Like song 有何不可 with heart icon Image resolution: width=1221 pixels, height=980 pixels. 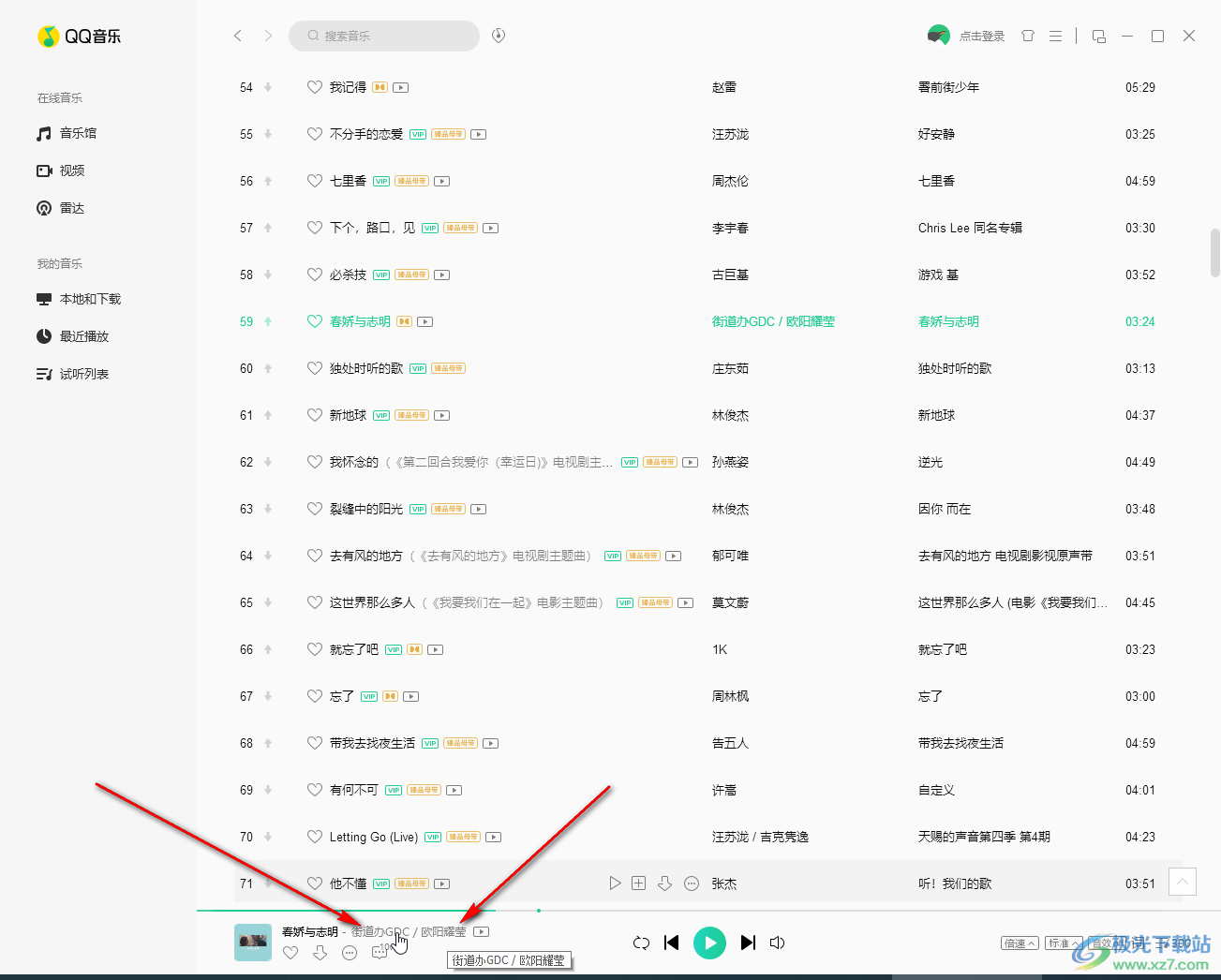point(315,790)
